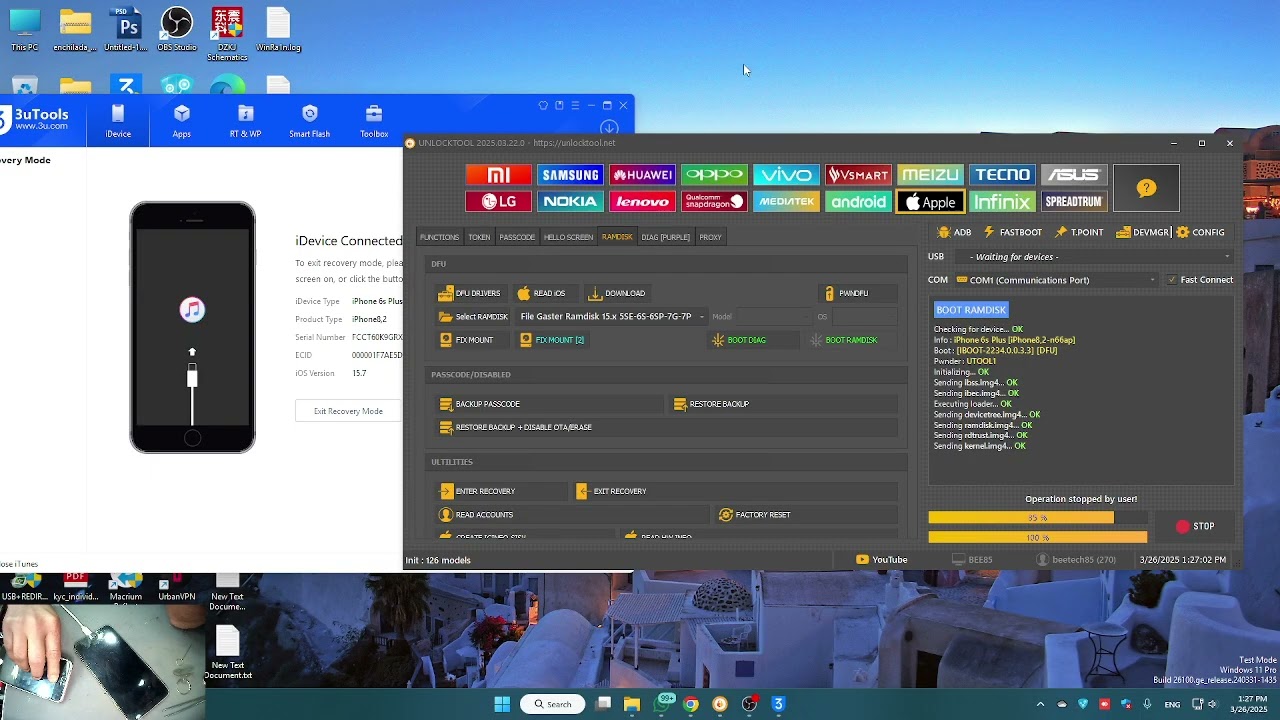This screenshot has width=1280, height=720.
Task: Open FASTBOOT tool in UnlockTool
Action: click(1012, 232)
